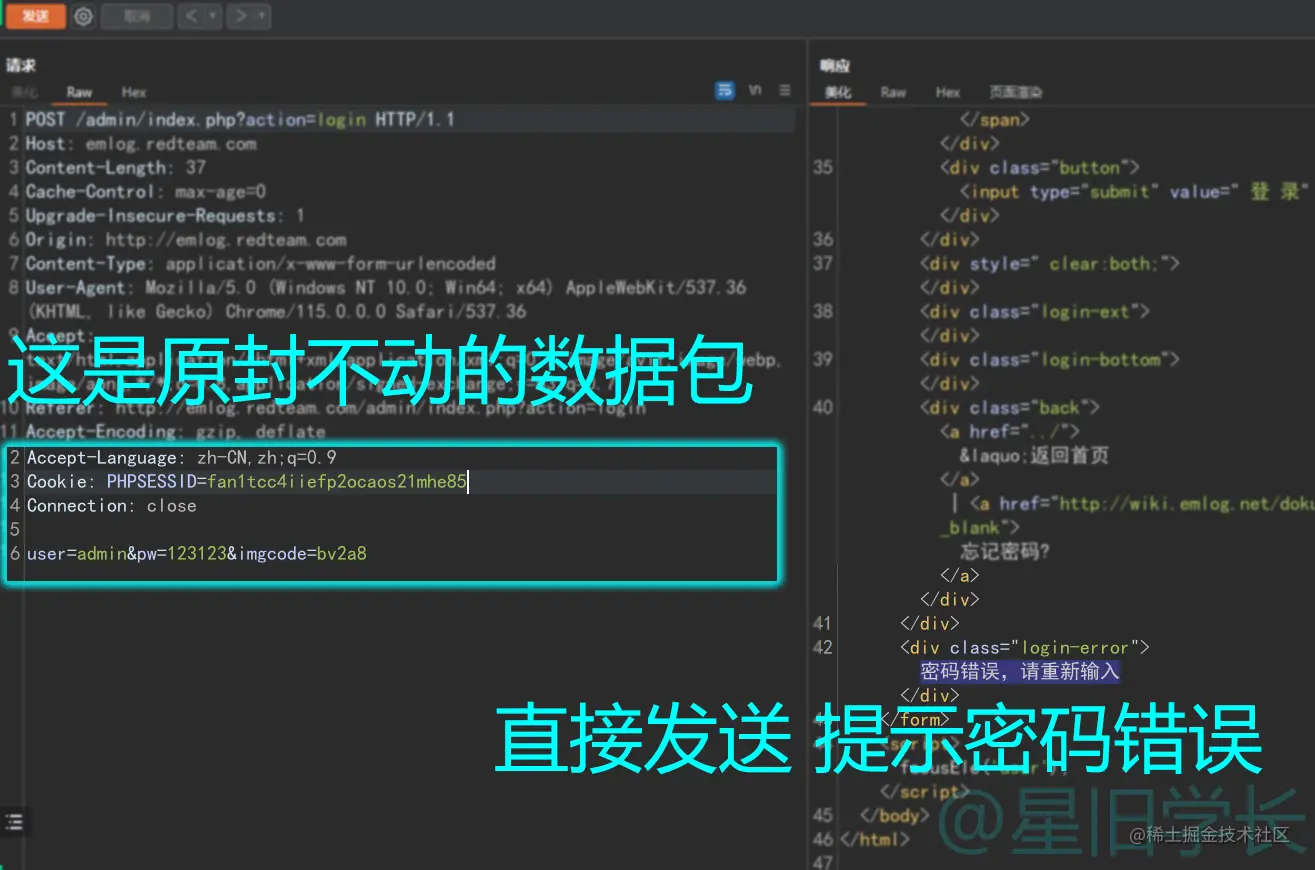Click the Accept-Language: zh-CN,zh;q=0.9 header
1315x870 pixels.
tap(182, 458)
